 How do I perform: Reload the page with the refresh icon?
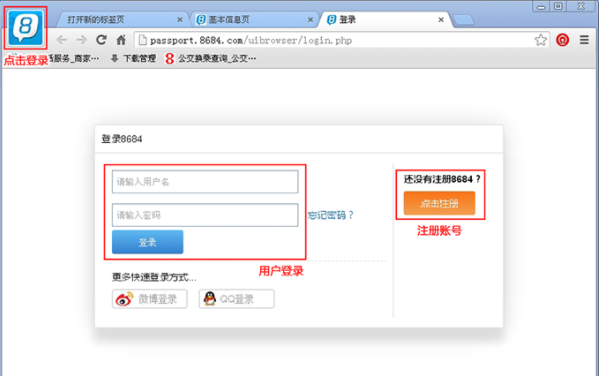[101, 40]
